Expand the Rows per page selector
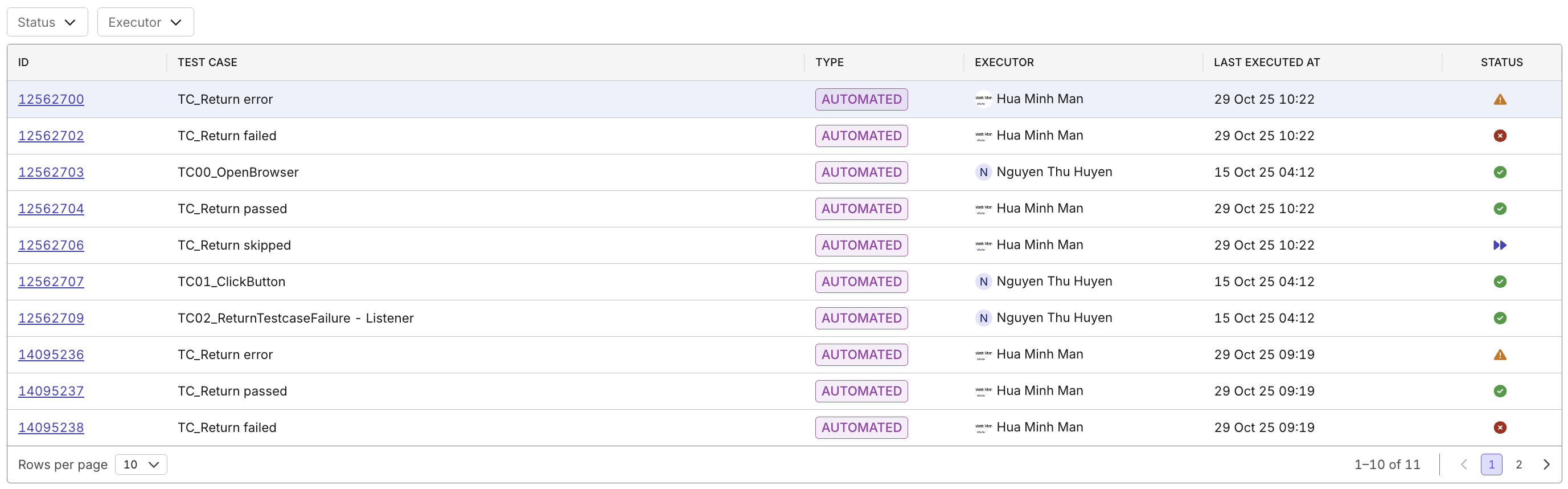The image size is (1568, 489). 141,464
